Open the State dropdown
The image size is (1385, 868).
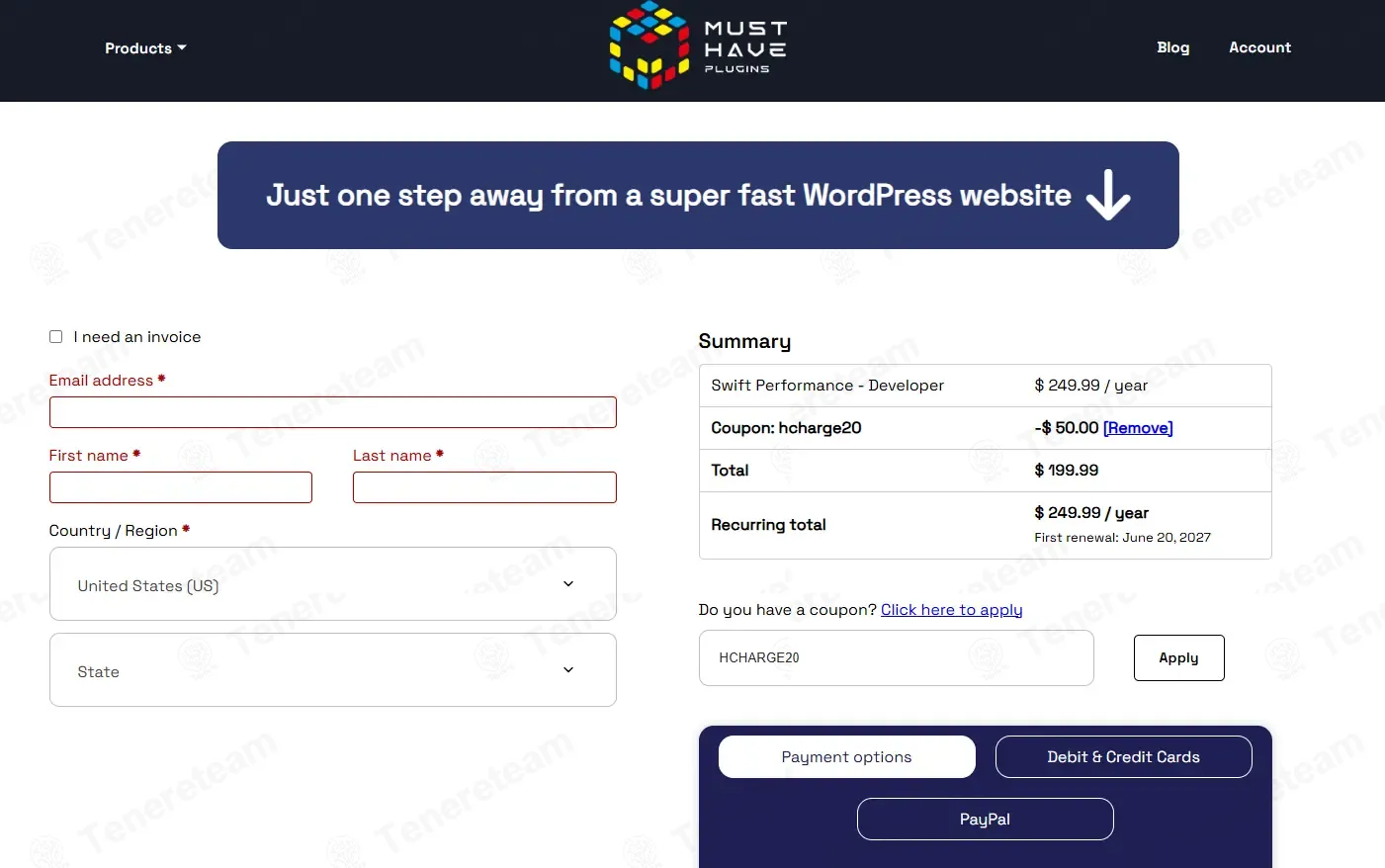click(x=333, y=670)
